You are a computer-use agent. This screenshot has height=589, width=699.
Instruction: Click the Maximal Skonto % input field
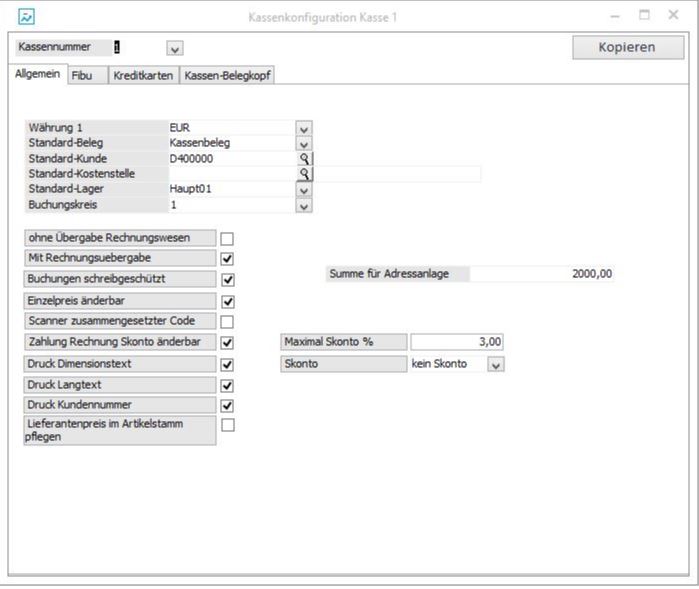[456, 342]
